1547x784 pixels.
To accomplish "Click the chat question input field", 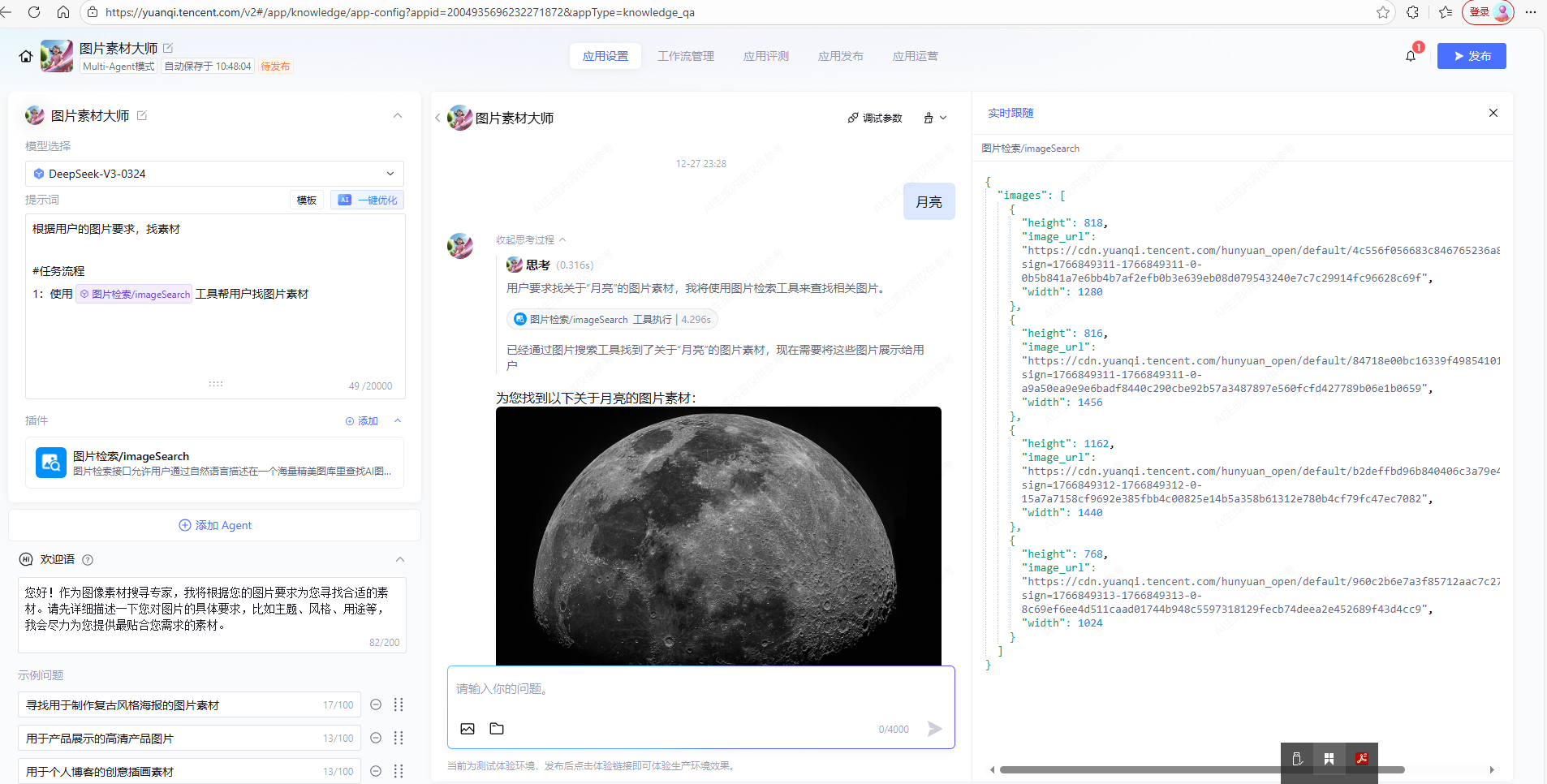I will 700,690.
